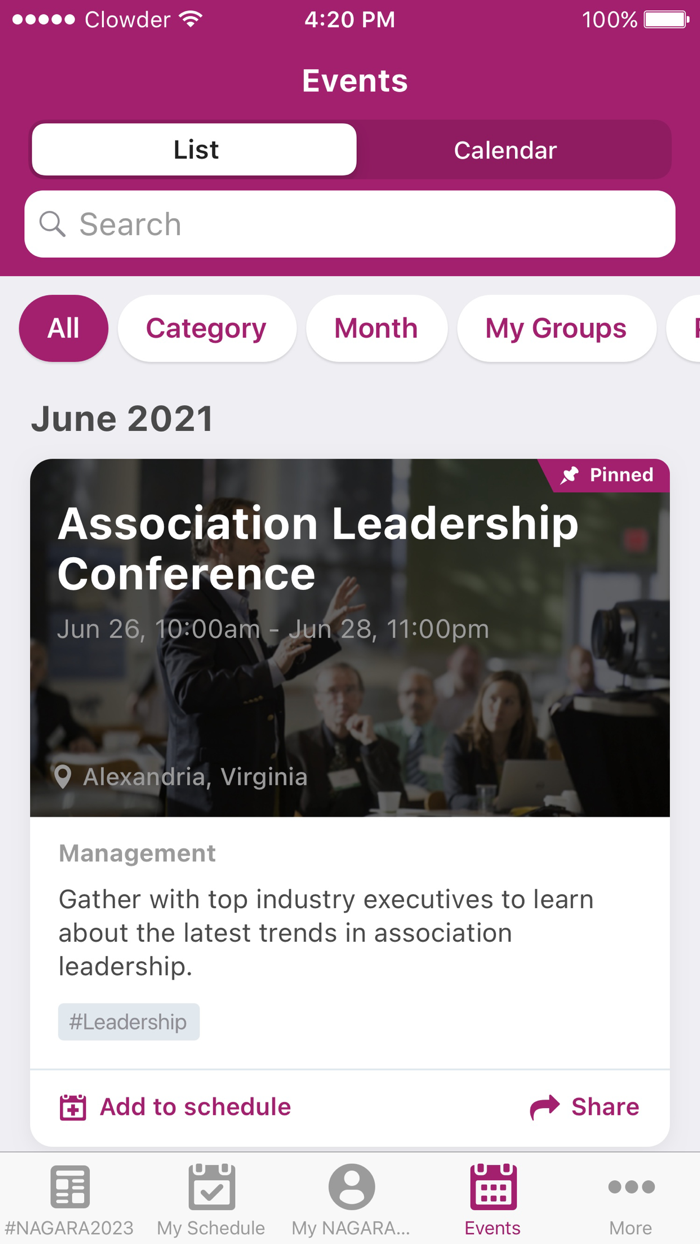Tap Add to schedule for the Leadership Conference

(175, 1107)
